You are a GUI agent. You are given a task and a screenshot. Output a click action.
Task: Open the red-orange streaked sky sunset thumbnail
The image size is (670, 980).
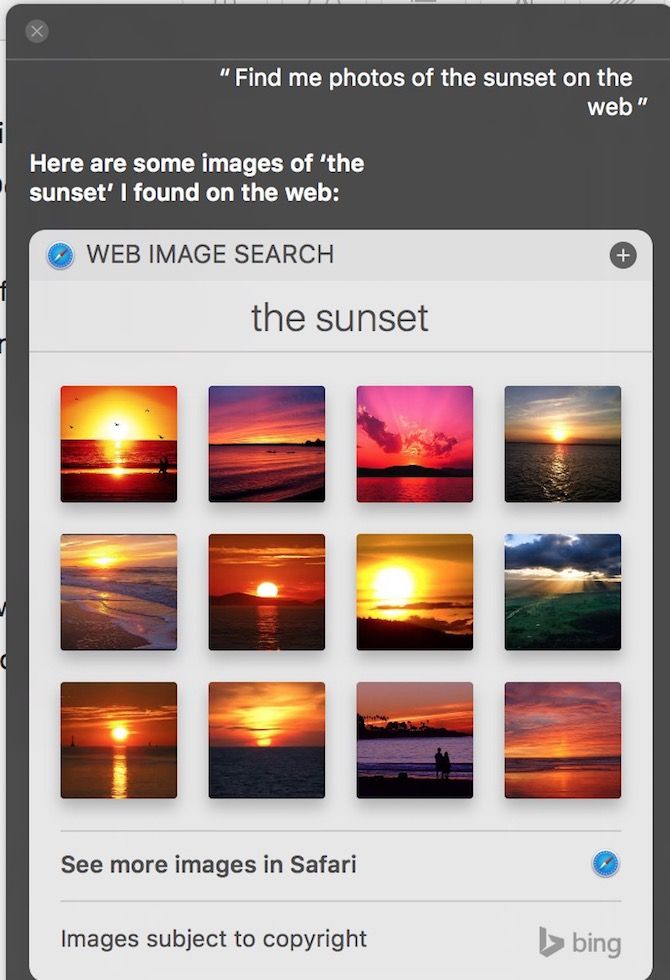click(563, 740)
